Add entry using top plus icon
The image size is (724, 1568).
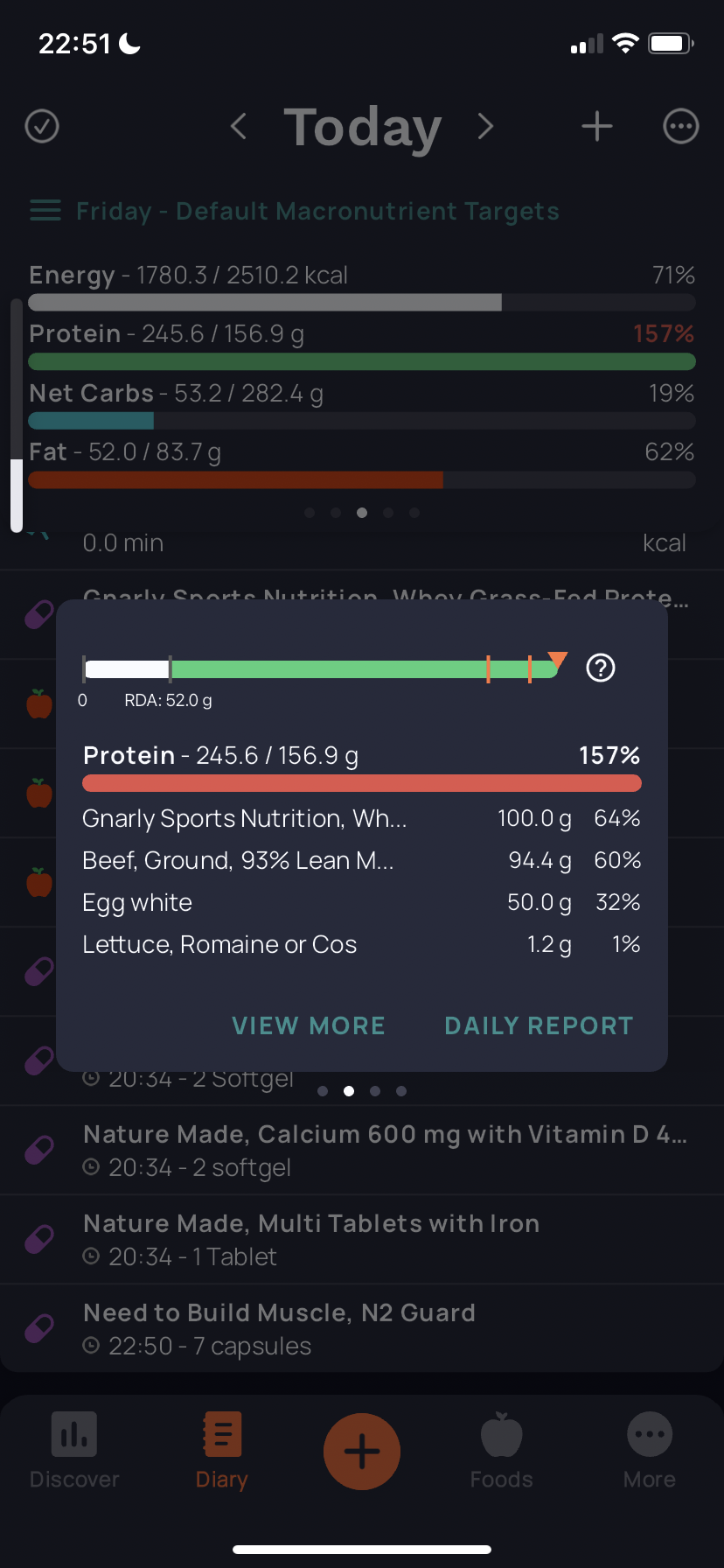tap(597, 126)
